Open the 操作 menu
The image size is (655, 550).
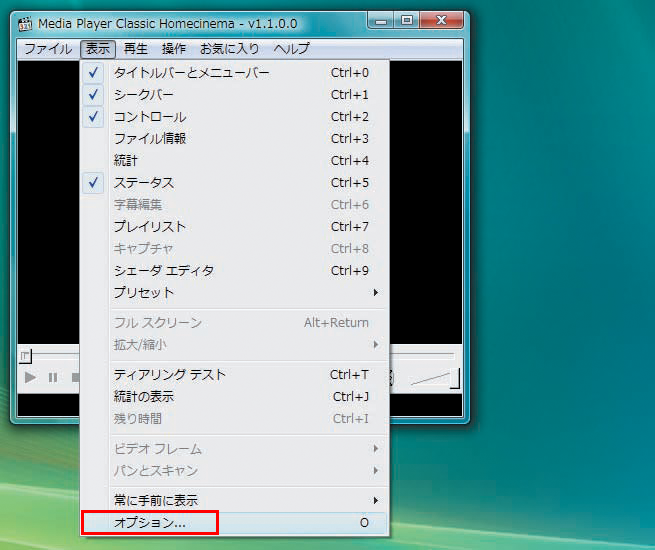click(174, 49)
